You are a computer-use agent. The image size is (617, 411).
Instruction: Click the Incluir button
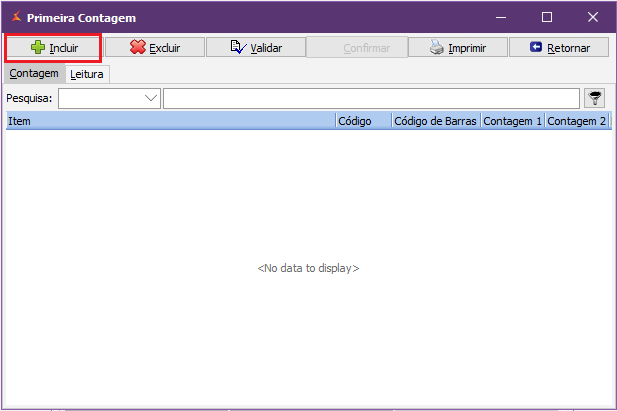54,48
